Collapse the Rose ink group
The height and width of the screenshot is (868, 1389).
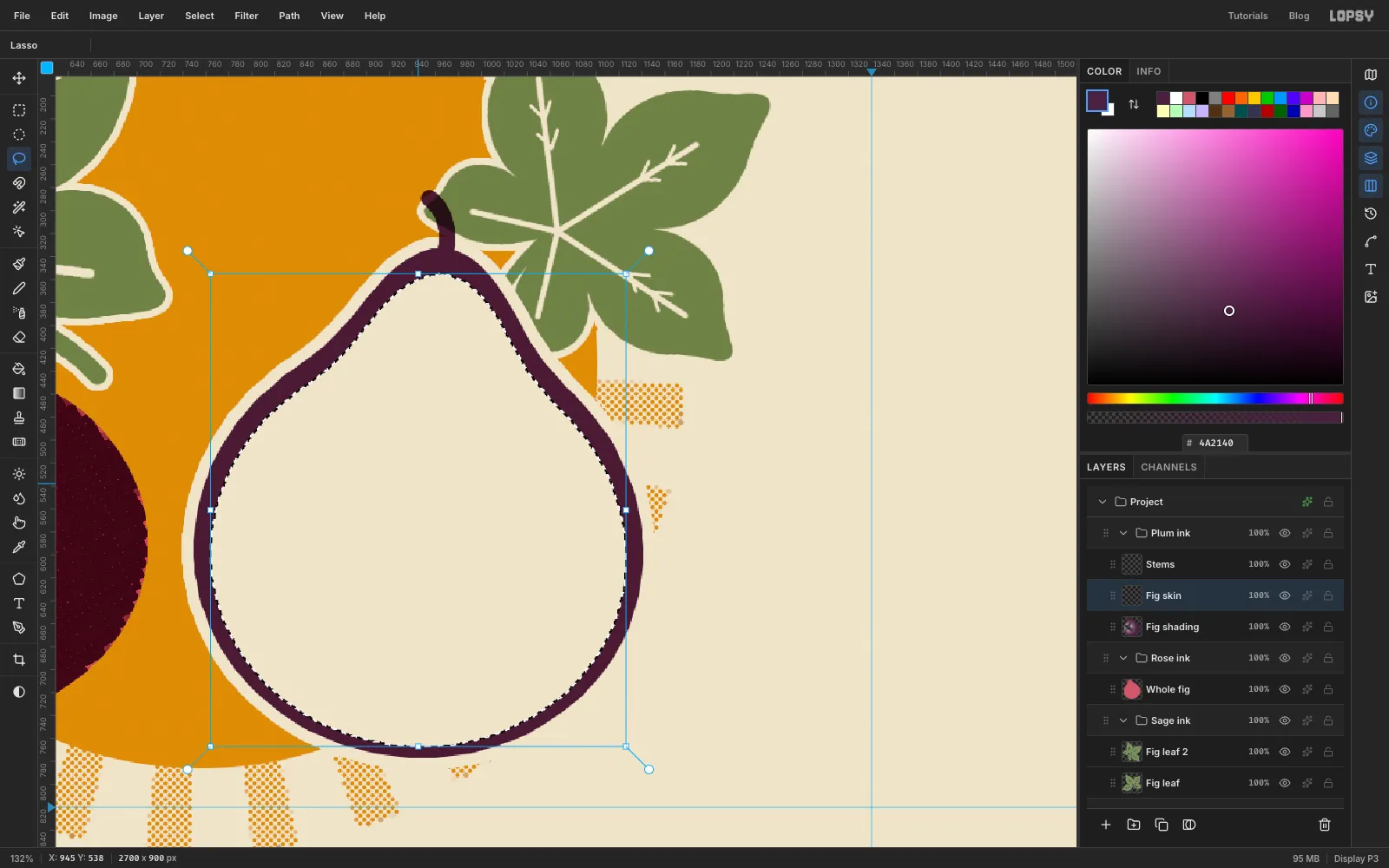[x=1123, y=658]
